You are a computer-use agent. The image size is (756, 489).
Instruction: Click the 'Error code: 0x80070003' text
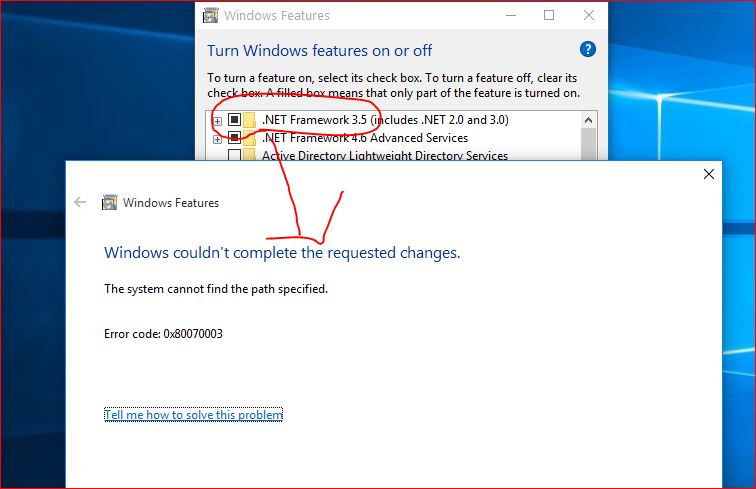click(163, 334)
